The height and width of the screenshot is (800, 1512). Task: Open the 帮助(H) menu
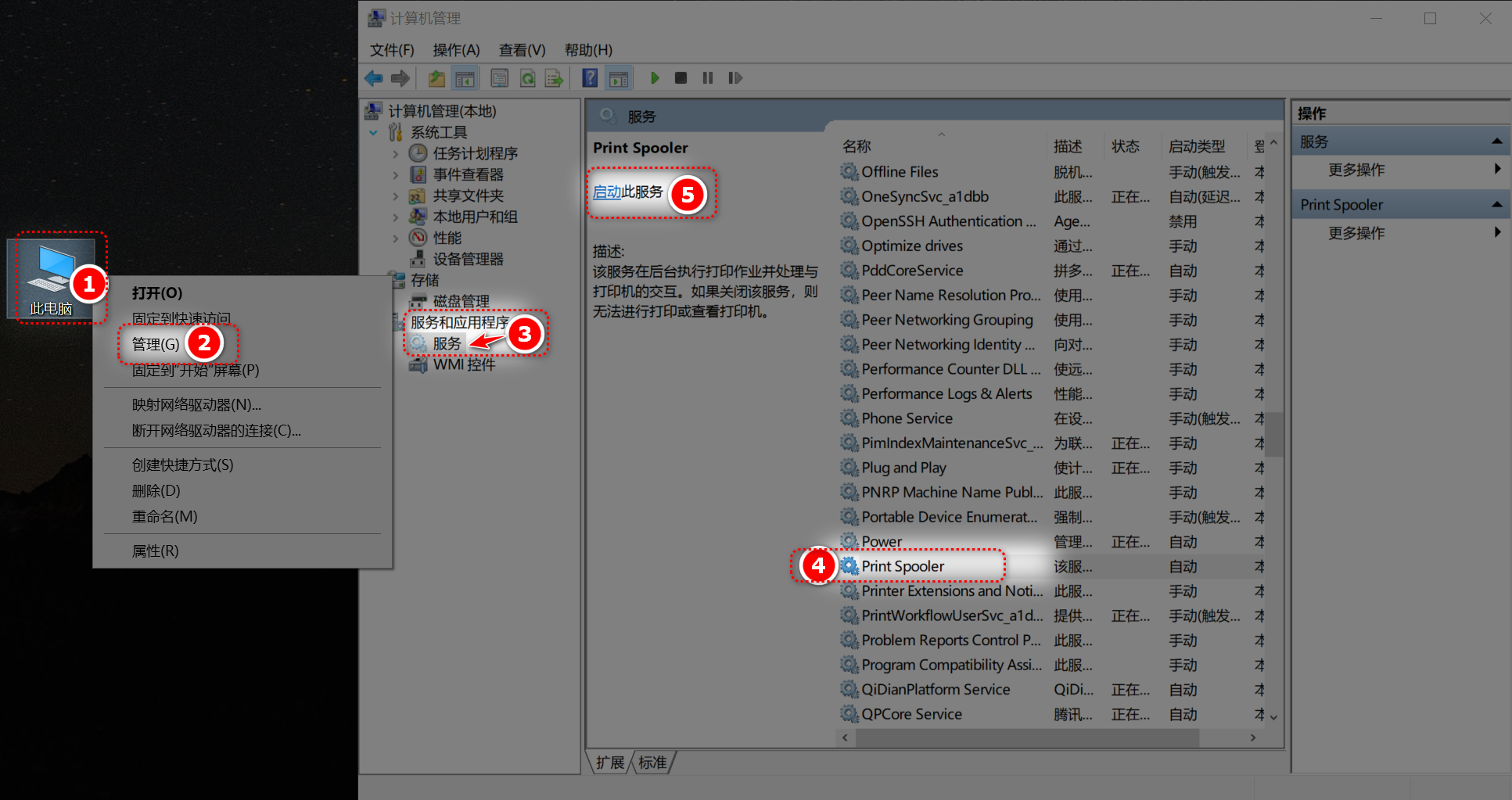[x=588, y=50]
